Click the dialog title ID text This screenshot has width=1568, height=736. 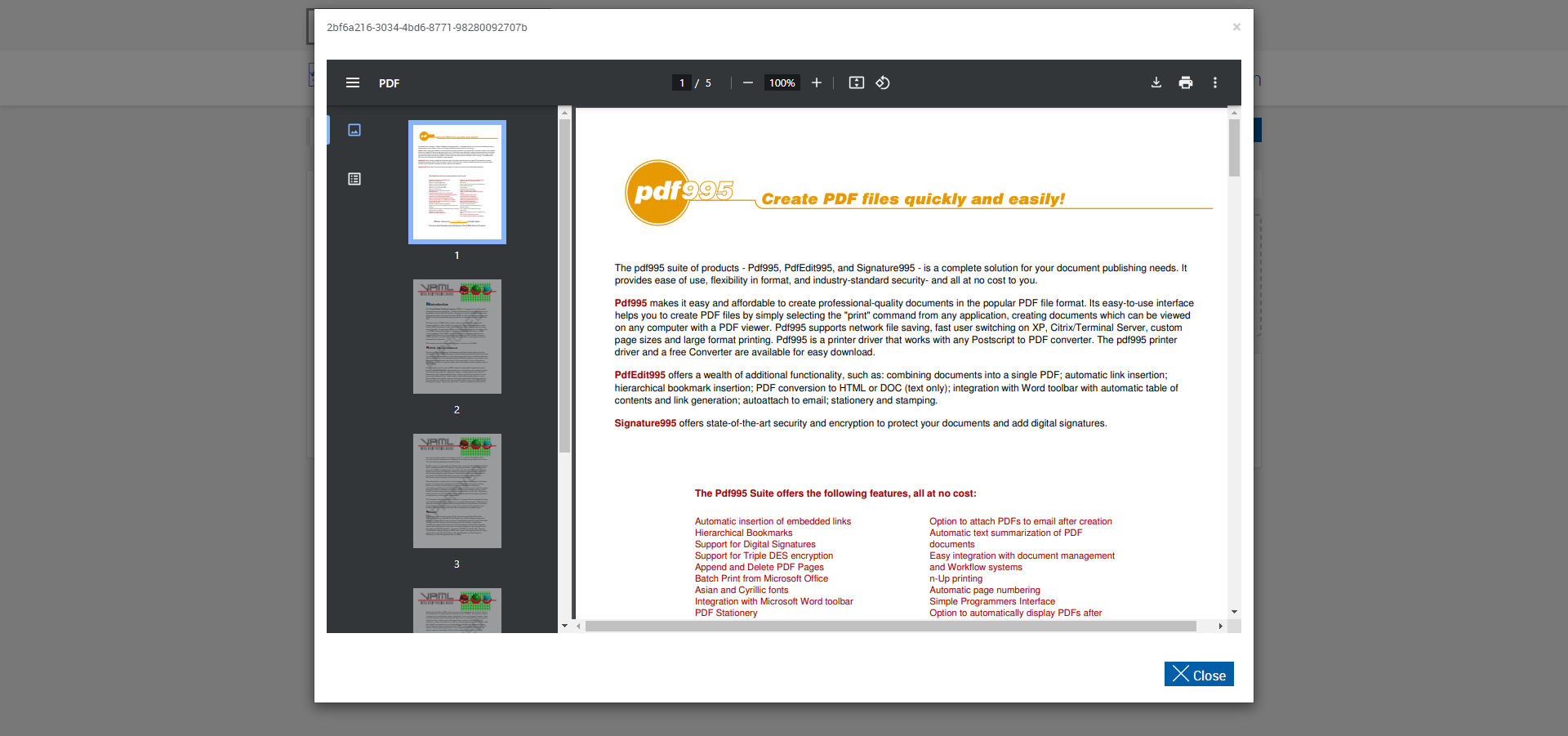click(426, 27)
